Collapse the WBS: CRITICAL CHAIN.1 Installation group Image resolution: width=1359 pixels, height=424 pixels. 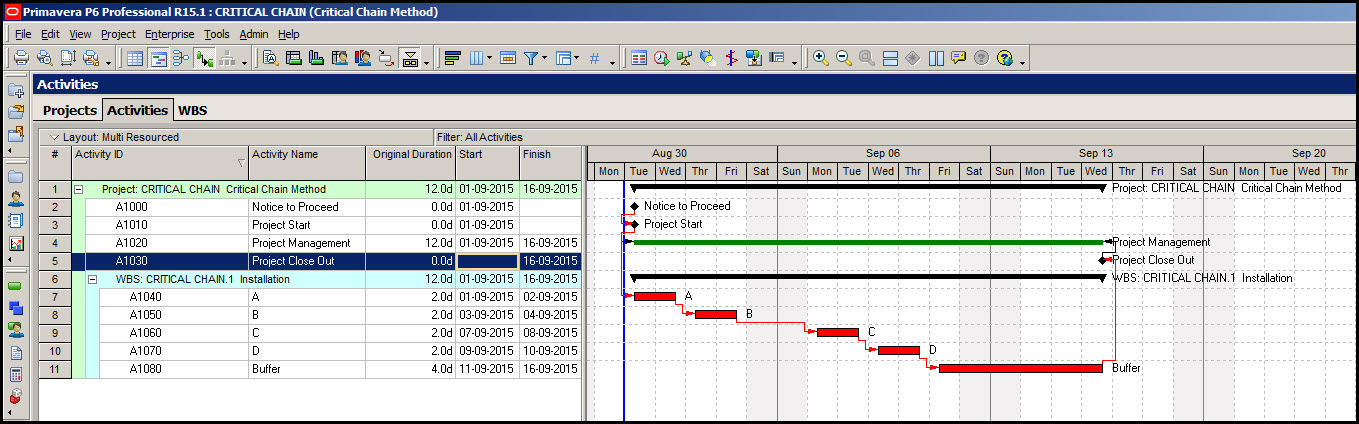coord(92,279)
